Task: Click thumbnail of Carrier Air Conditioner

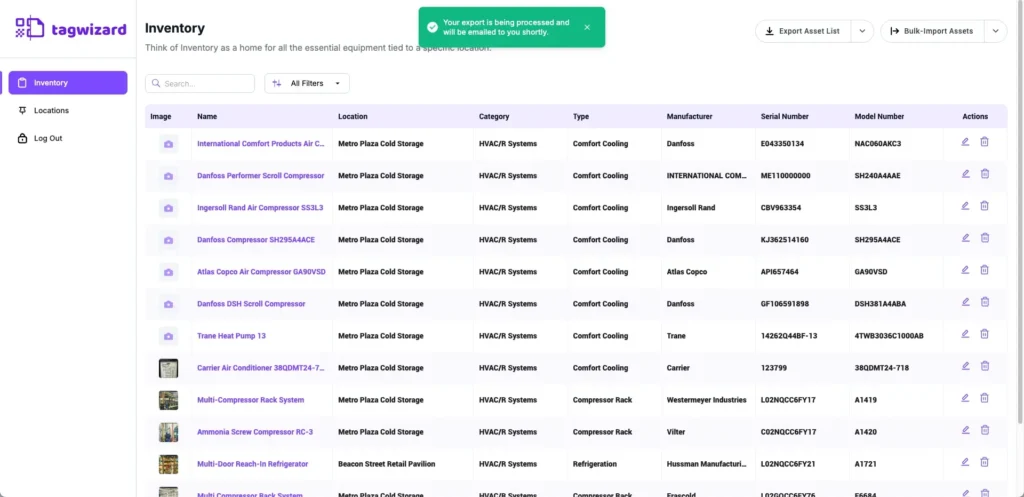Action: [x=168, y=368]
